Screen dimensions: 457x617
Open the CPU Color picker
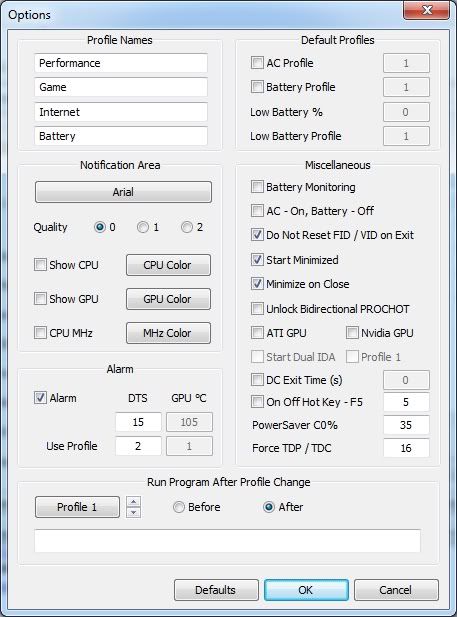point(168,265)
